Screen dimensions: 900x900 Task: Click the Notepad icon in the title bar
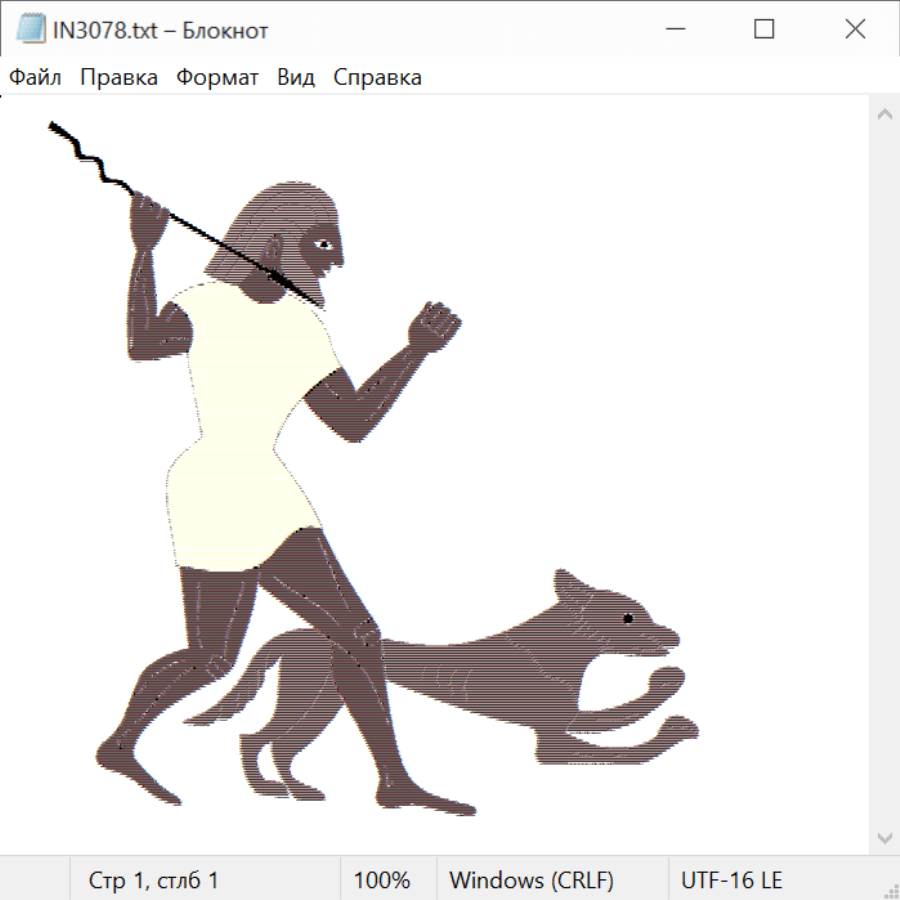tap(30, 30)
